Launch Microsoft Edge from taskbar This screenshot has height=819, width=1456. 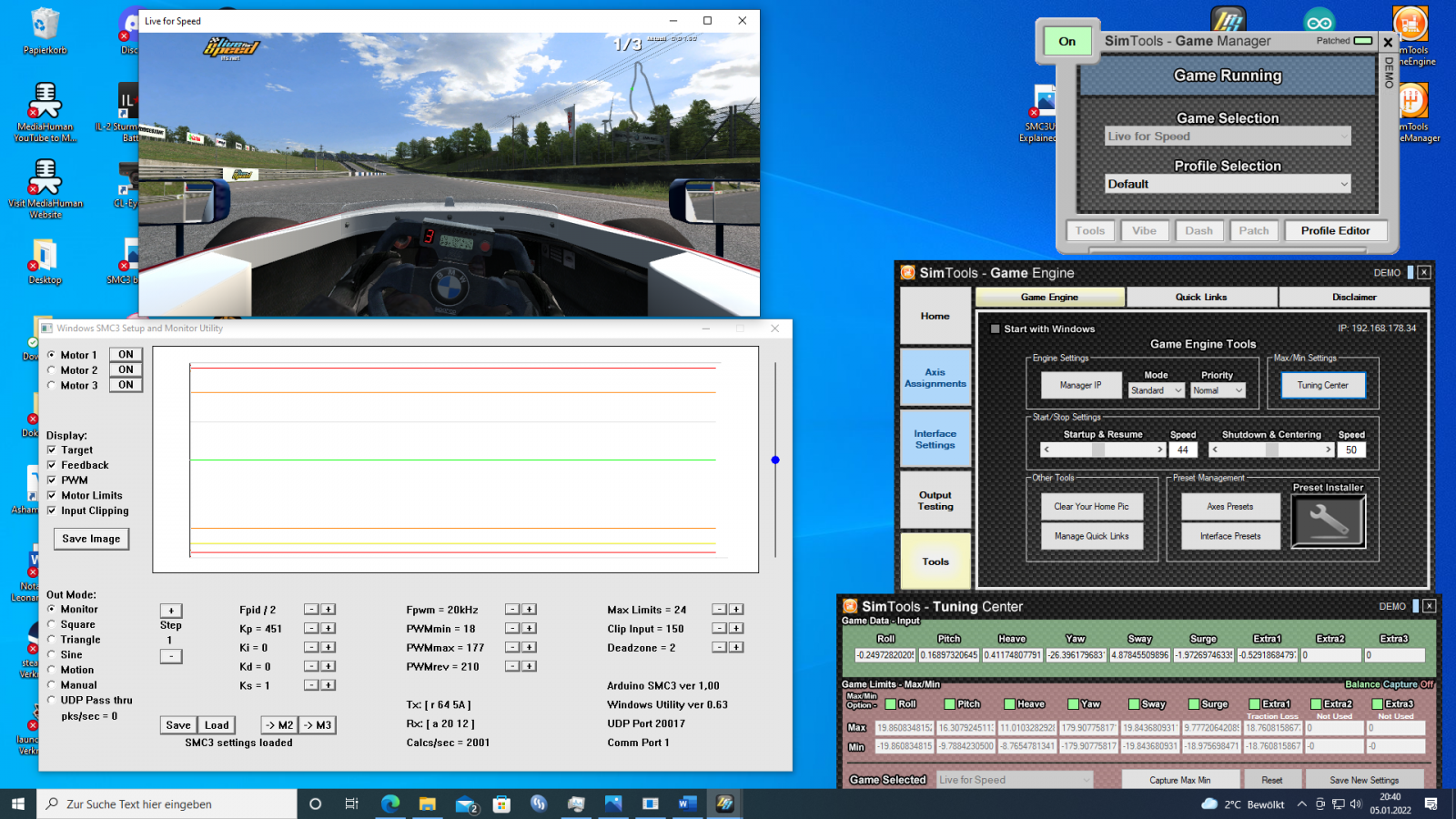(390, 804)
